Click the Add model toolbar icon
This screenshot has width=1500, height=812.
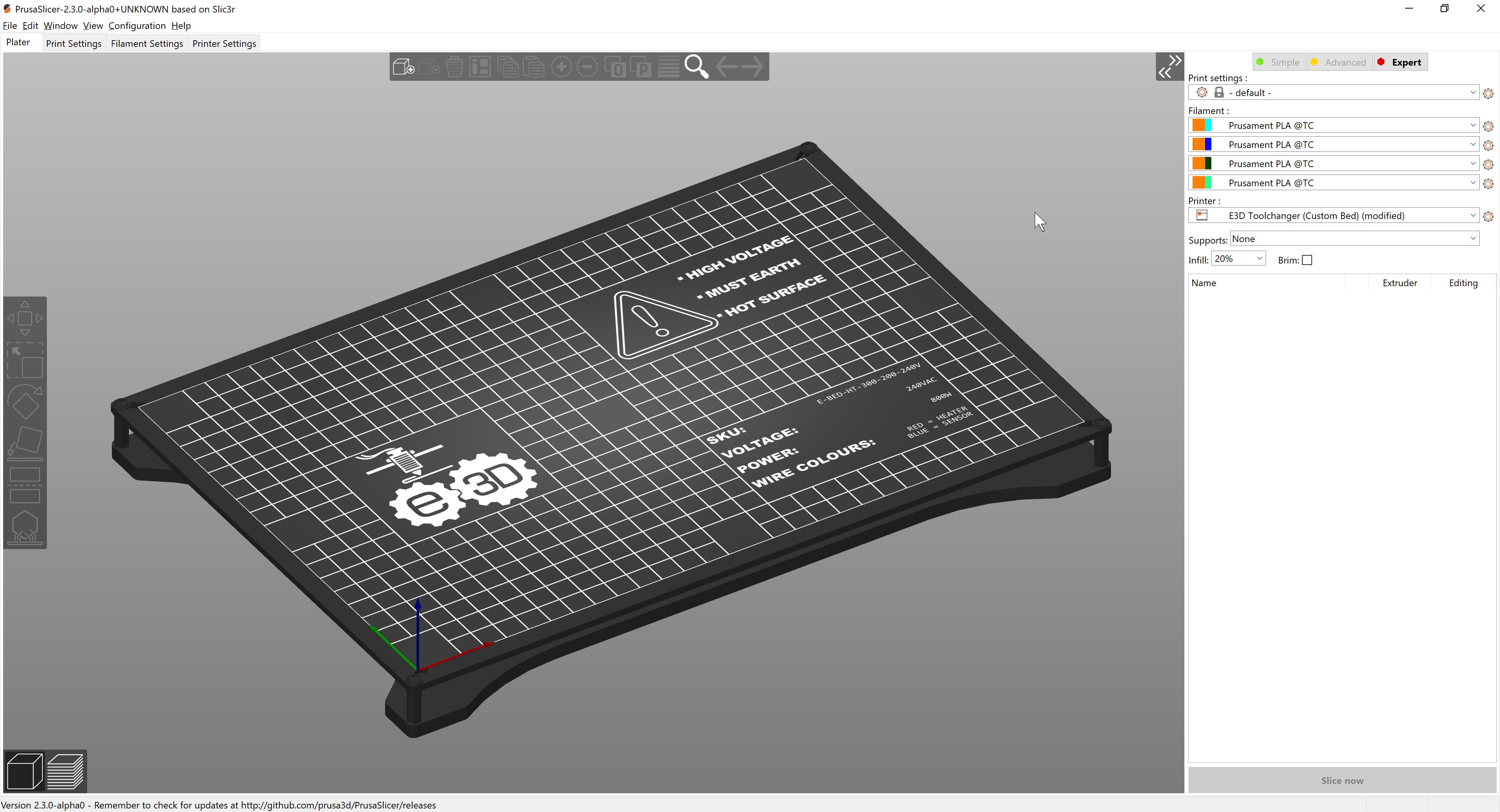click(x=403, y=67)
